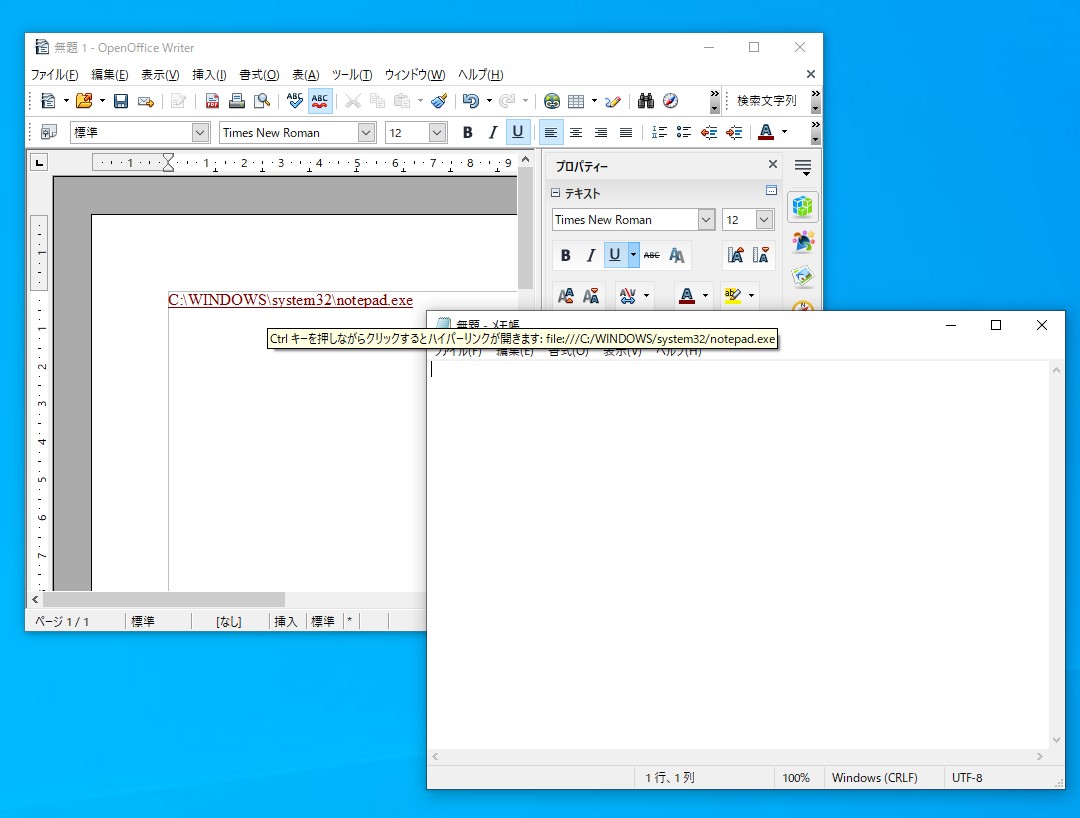Click the Format Paintbrush icon
This screenshot has width=1080, height=818.
tap(439, 101)
